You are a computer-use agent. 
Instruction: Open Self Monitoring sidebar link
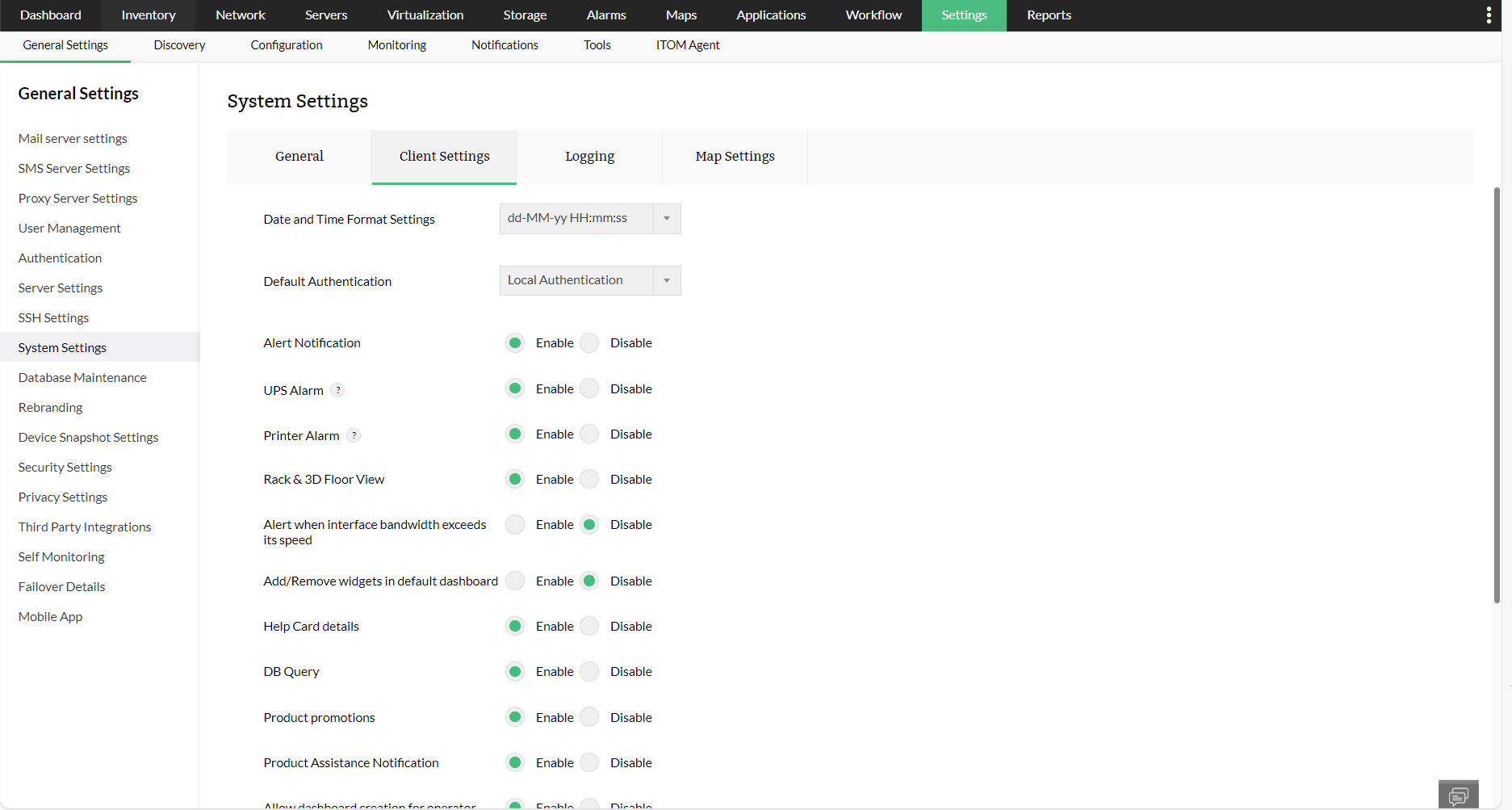61,557
